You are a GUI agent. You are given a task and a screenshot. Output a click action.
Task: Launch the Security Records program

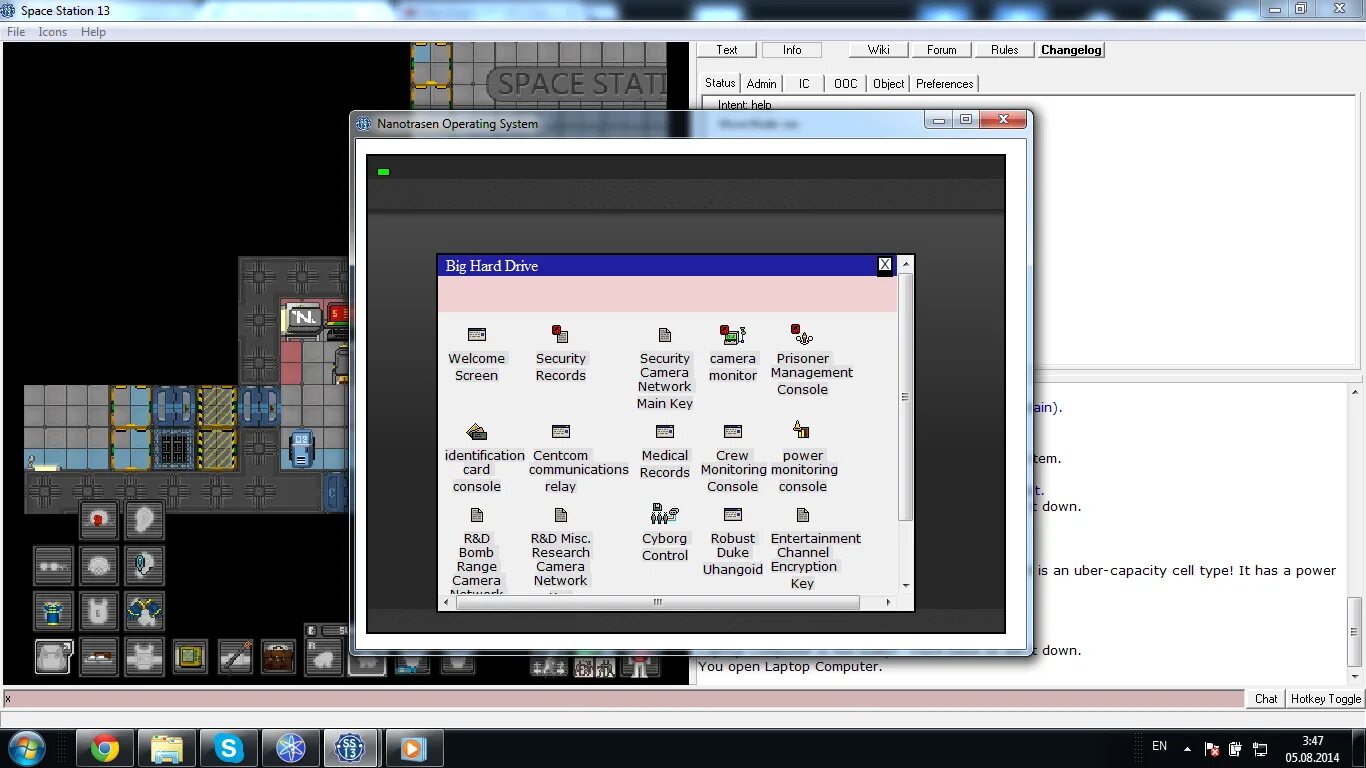click(560, 334)
